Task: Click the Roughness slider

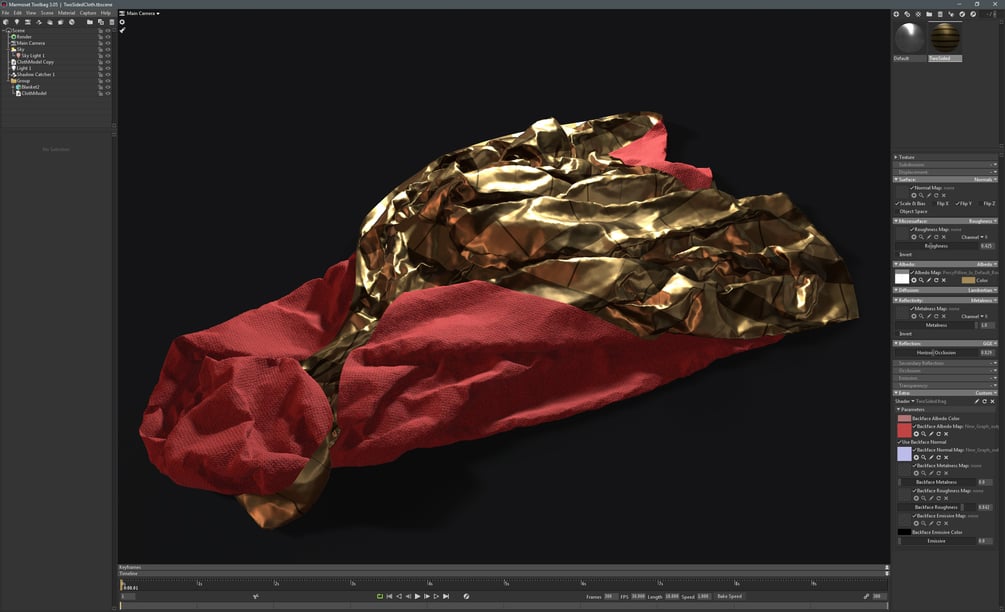Action: coord(936,246)
